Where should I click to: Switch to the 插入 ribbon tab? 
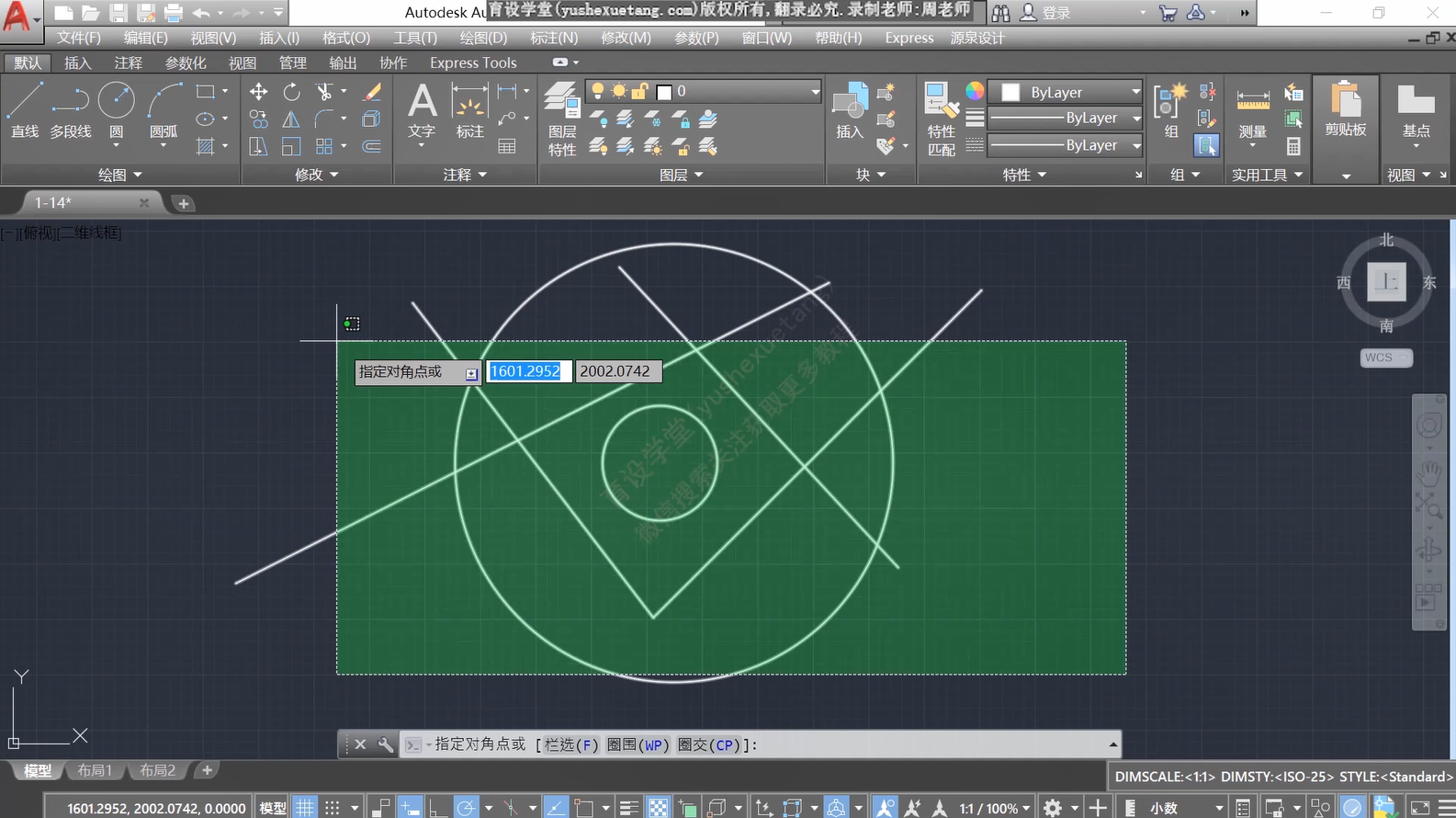(x=78, y=62)
